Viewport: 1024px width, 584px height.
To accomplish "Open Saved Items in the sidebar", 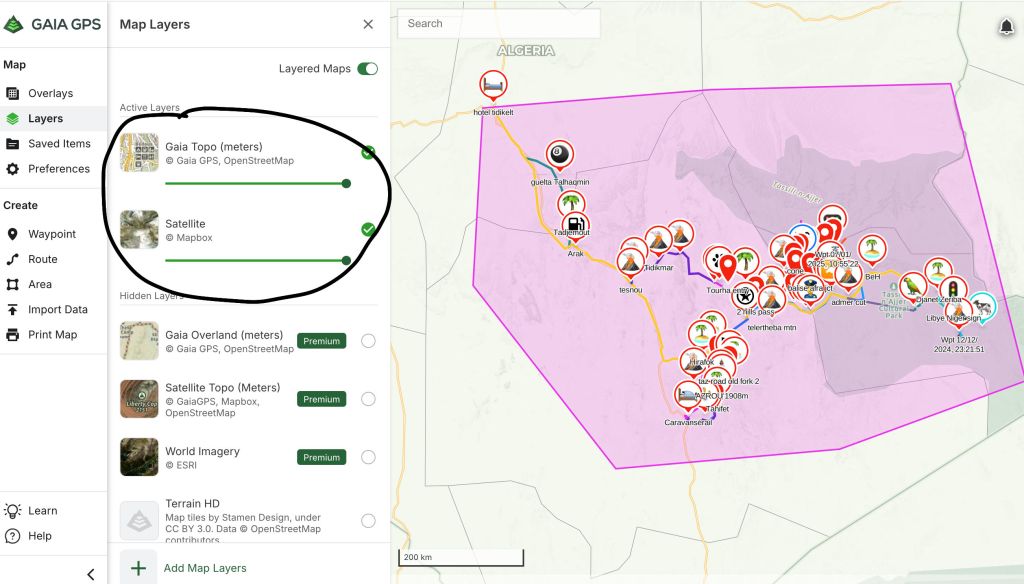I will 59,144.
